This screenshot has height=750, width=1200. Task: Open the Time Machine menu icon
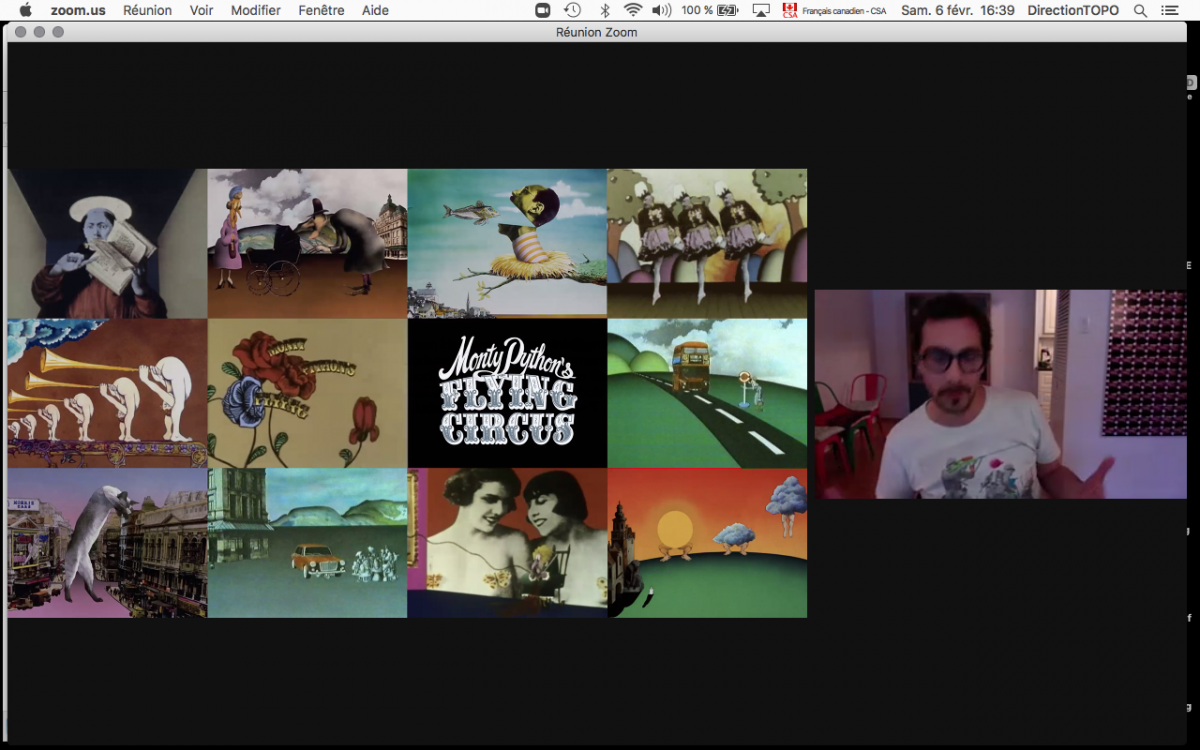tap(572, 10)
